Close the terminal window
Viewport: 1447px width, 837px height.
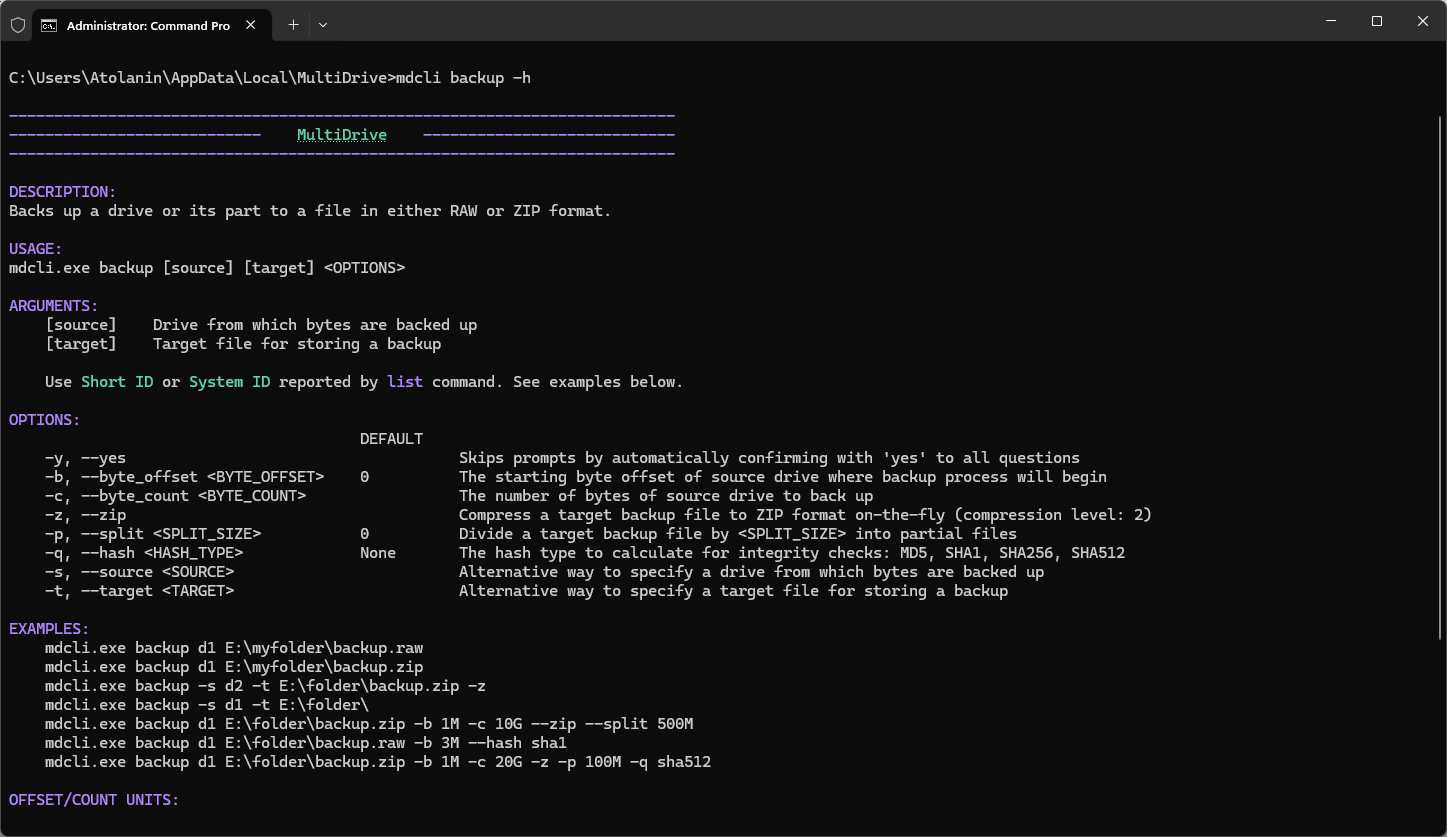coord(1423,21)
